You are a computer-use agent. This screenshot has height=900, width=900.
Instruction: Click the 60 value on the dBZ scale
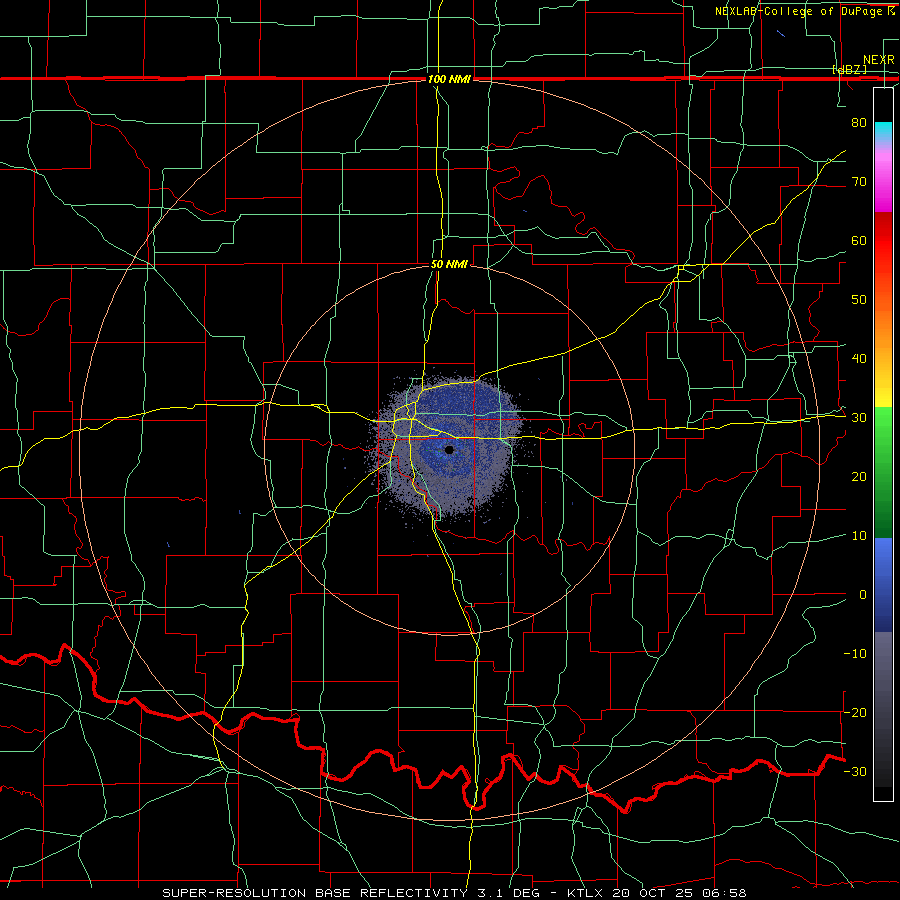point(859,241)
